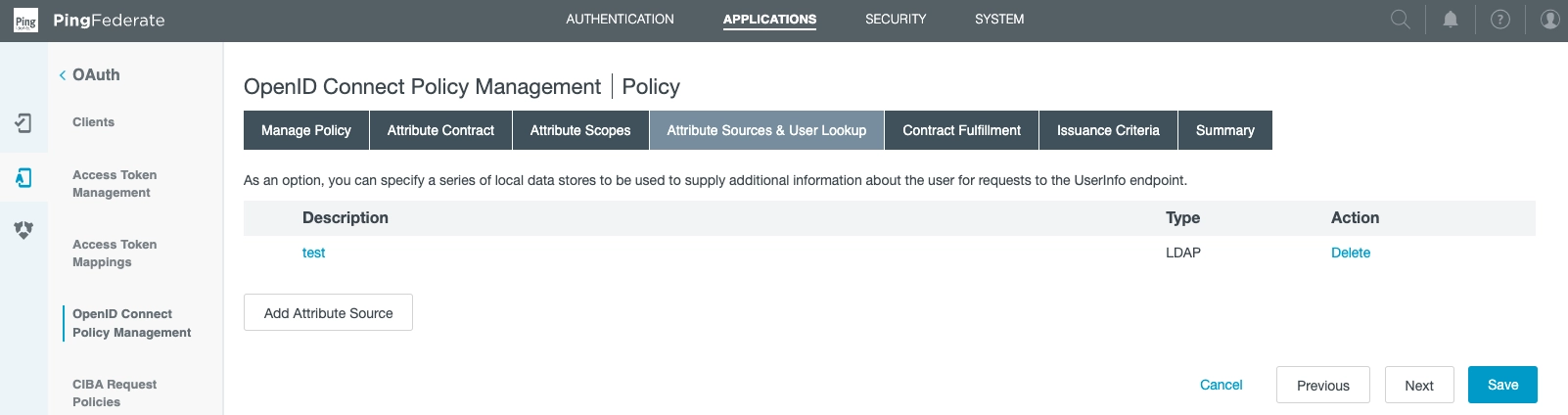Switch to the Attribute Contract tab
The image size is (1568, 415).
coord(440,130)
